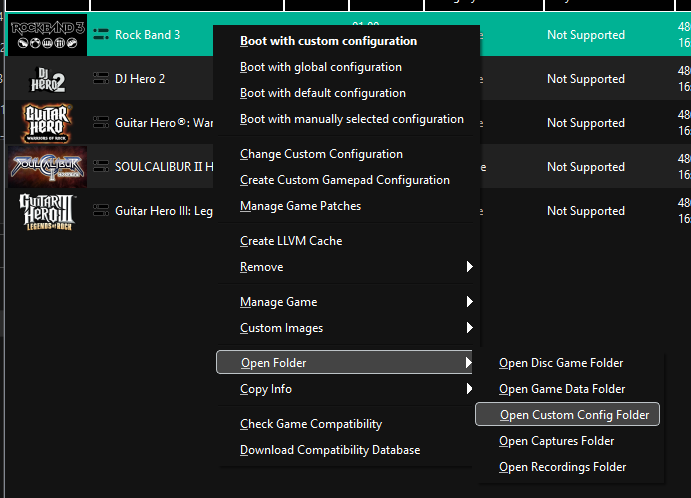Image resolution: width=691 pixels, height=498 pixels.
Task: Click the Guitar Hero III title text
Action: (x=164, y=211)
